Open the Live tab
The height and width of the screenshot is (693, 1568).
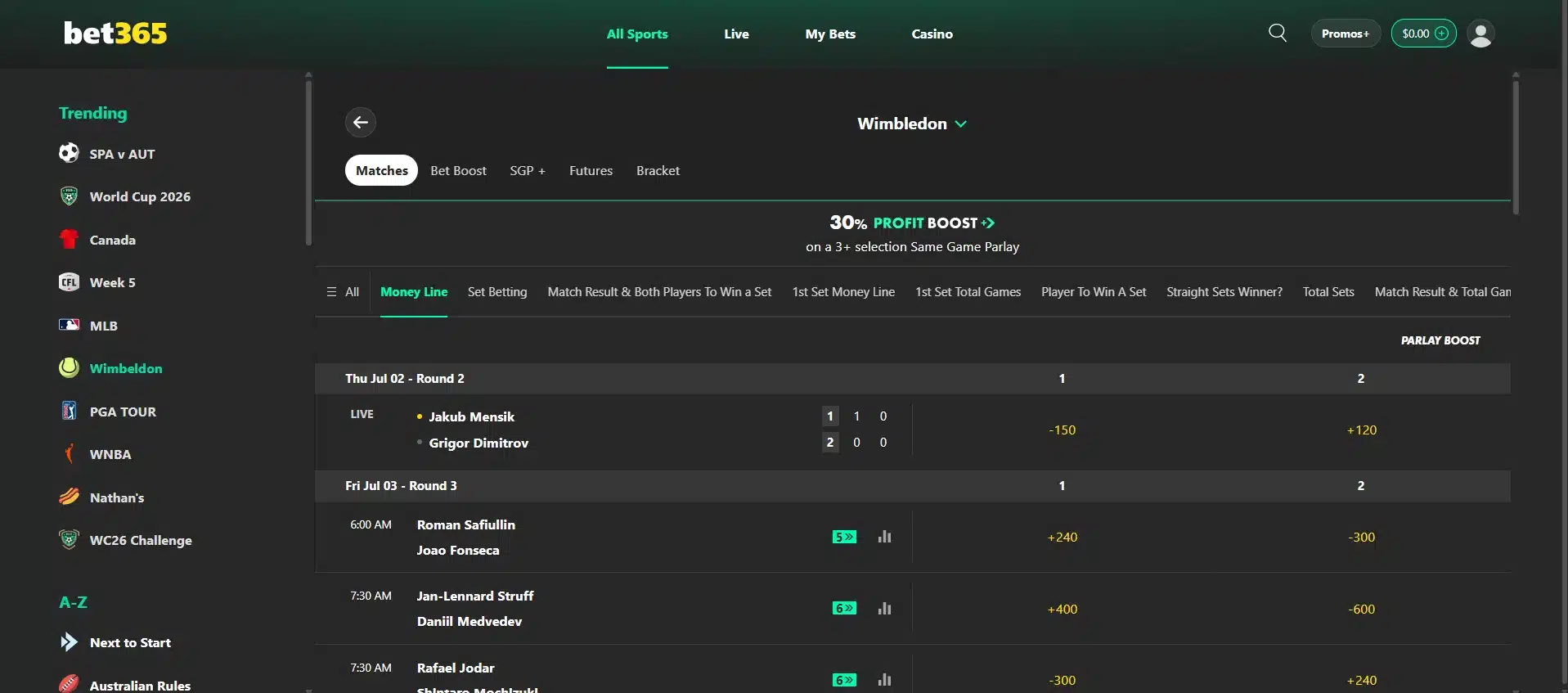736,34
